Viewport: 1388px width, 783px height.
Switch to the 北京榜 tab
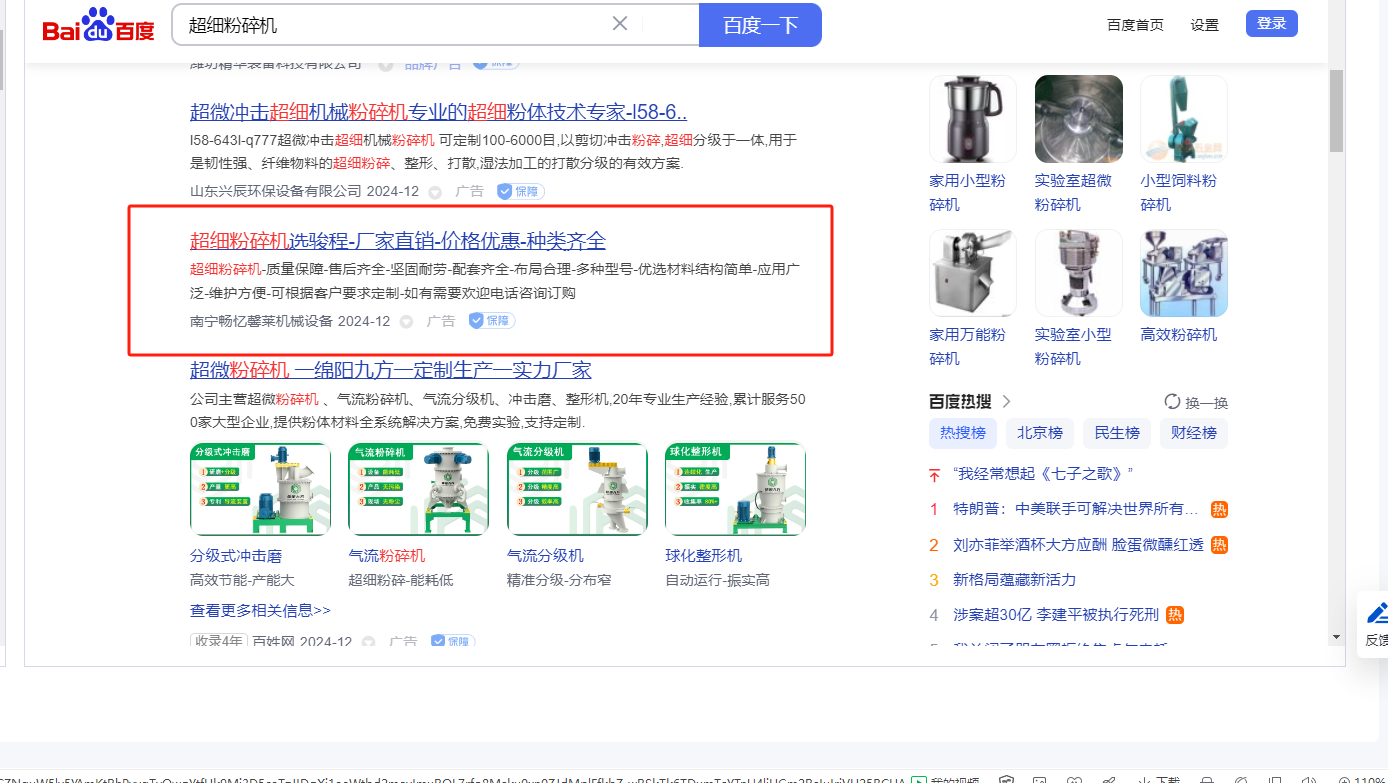pyautogui.click(x=1040, y=433)
